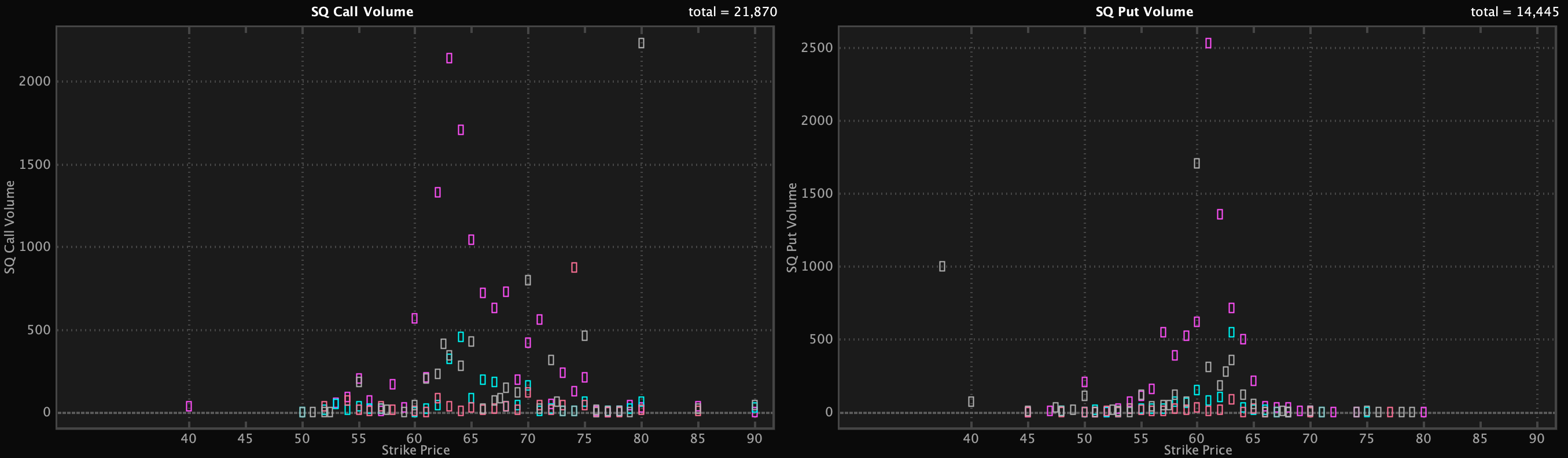The image size is (1568, 458).
Task: Select gray put marker at strike 60 near 1700
Action: (x=1197, y=164)
